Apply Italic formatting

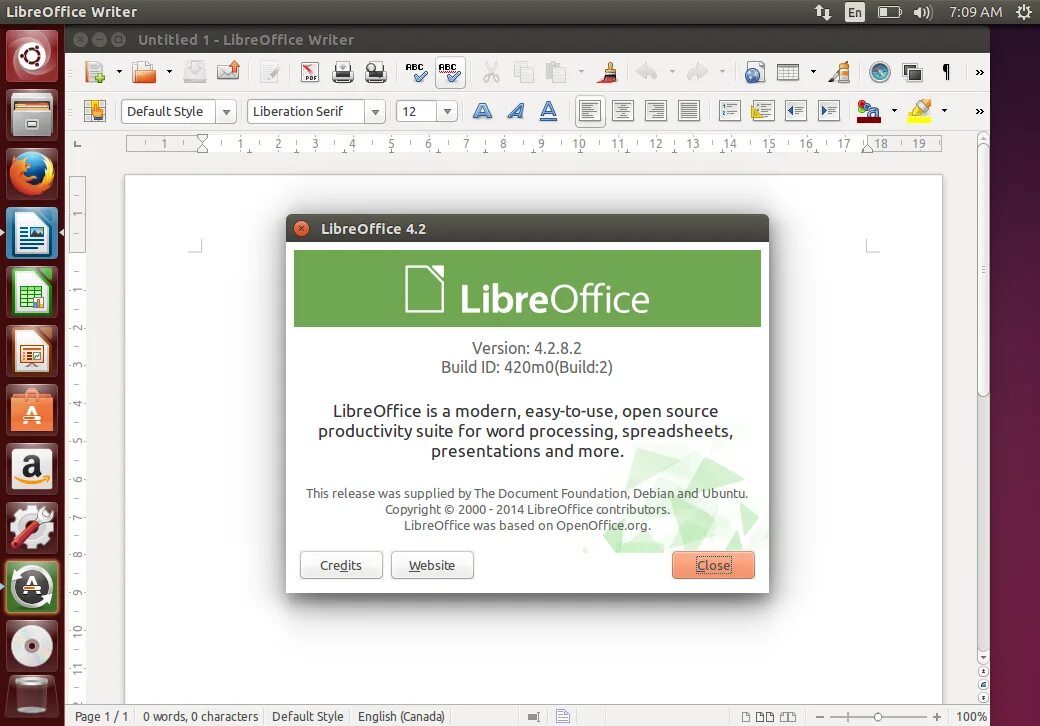[515, 111]
